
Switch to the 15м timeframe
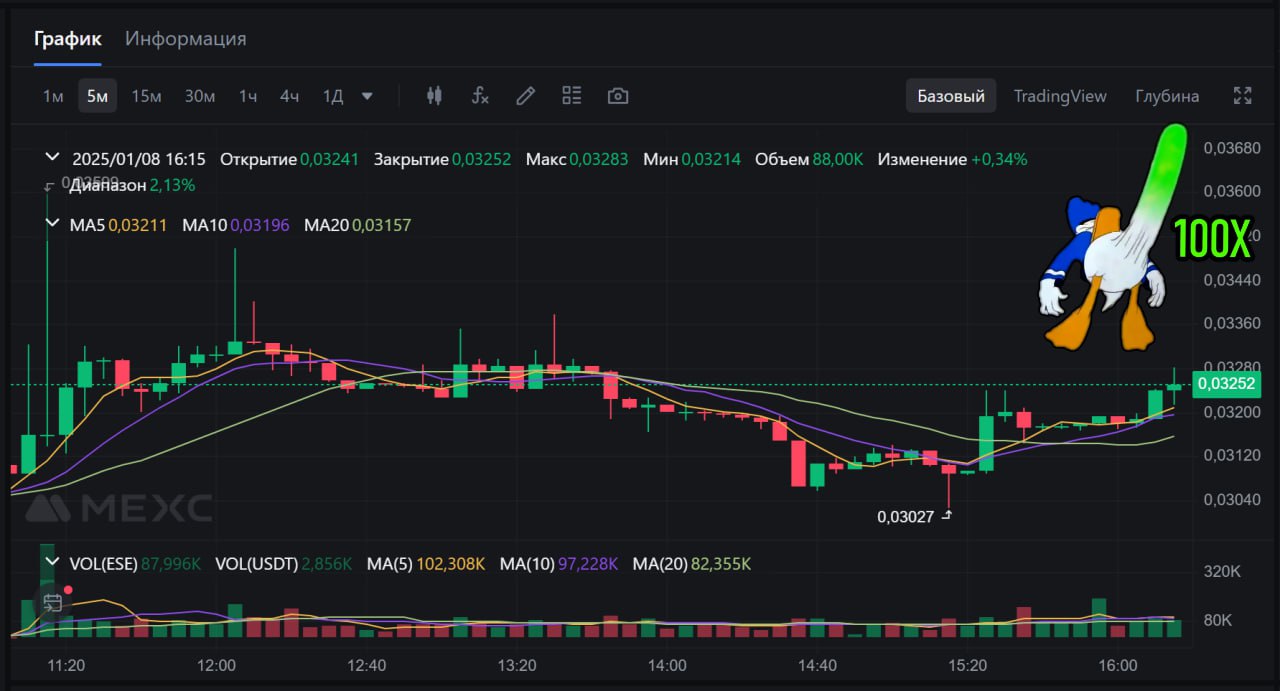[x=146, y=96]
